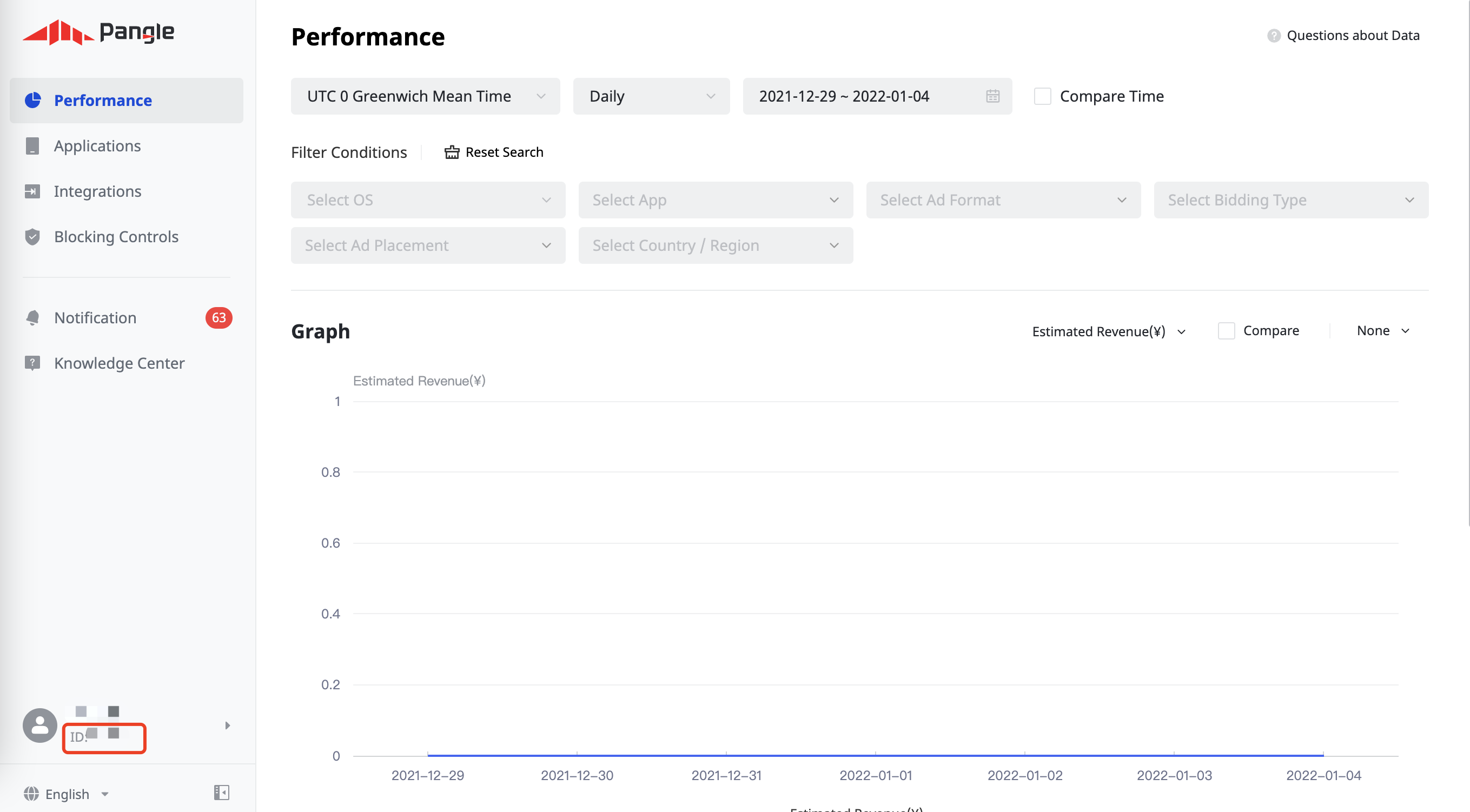Click the globe language icon
Screen dimensions: 1470x812
click(x=31, y=794)
